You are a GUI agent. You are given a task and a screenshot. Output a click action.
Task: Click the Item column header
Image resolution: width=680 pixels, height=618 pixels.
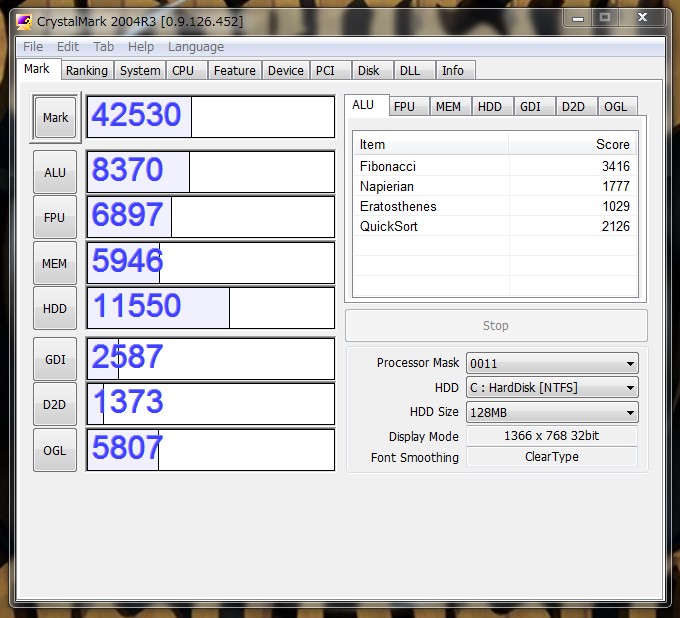(431, 144)
